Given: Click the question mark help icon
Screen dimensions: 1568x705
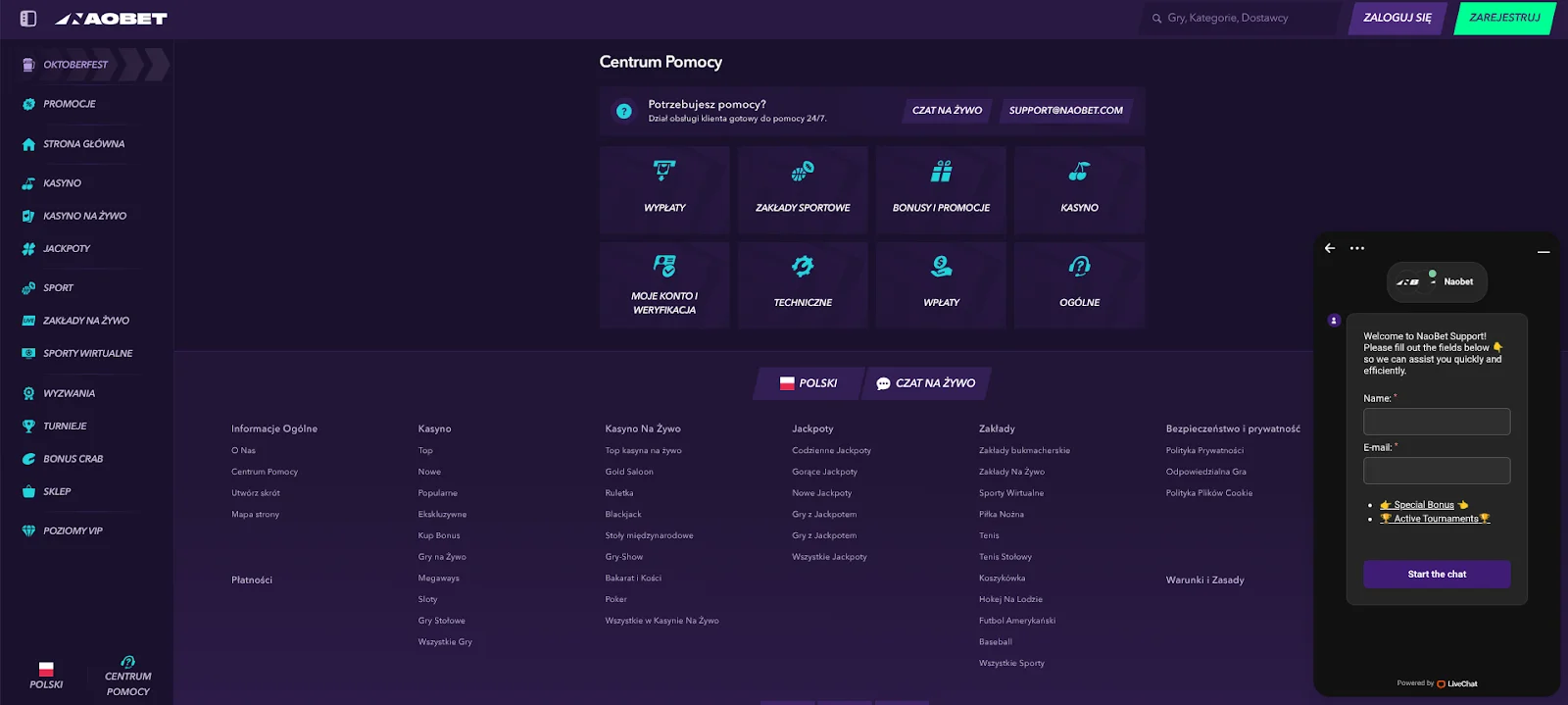Looking at the screenshot, I should 623,111.
